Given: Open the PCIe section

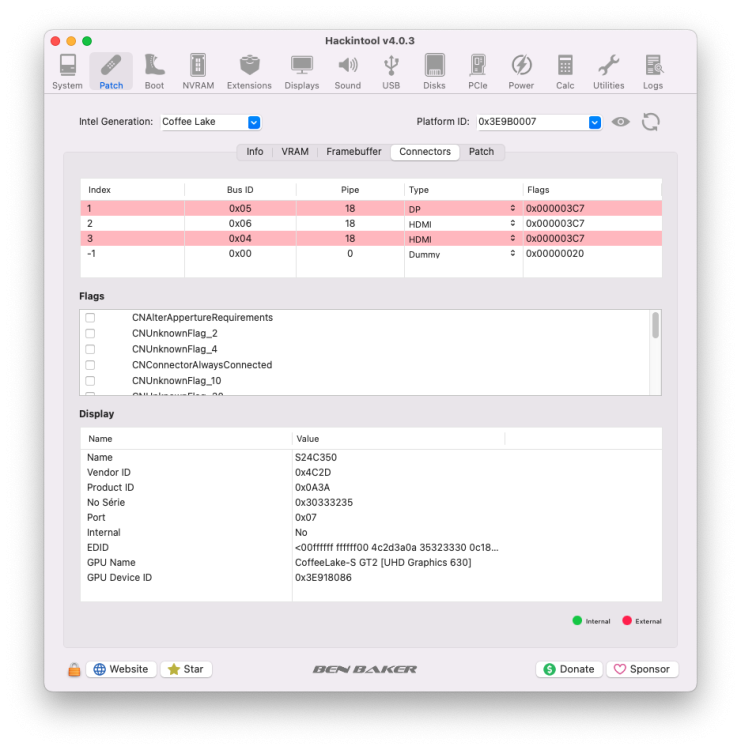Looking at the screenshot, I should click(x=478, y=72).
